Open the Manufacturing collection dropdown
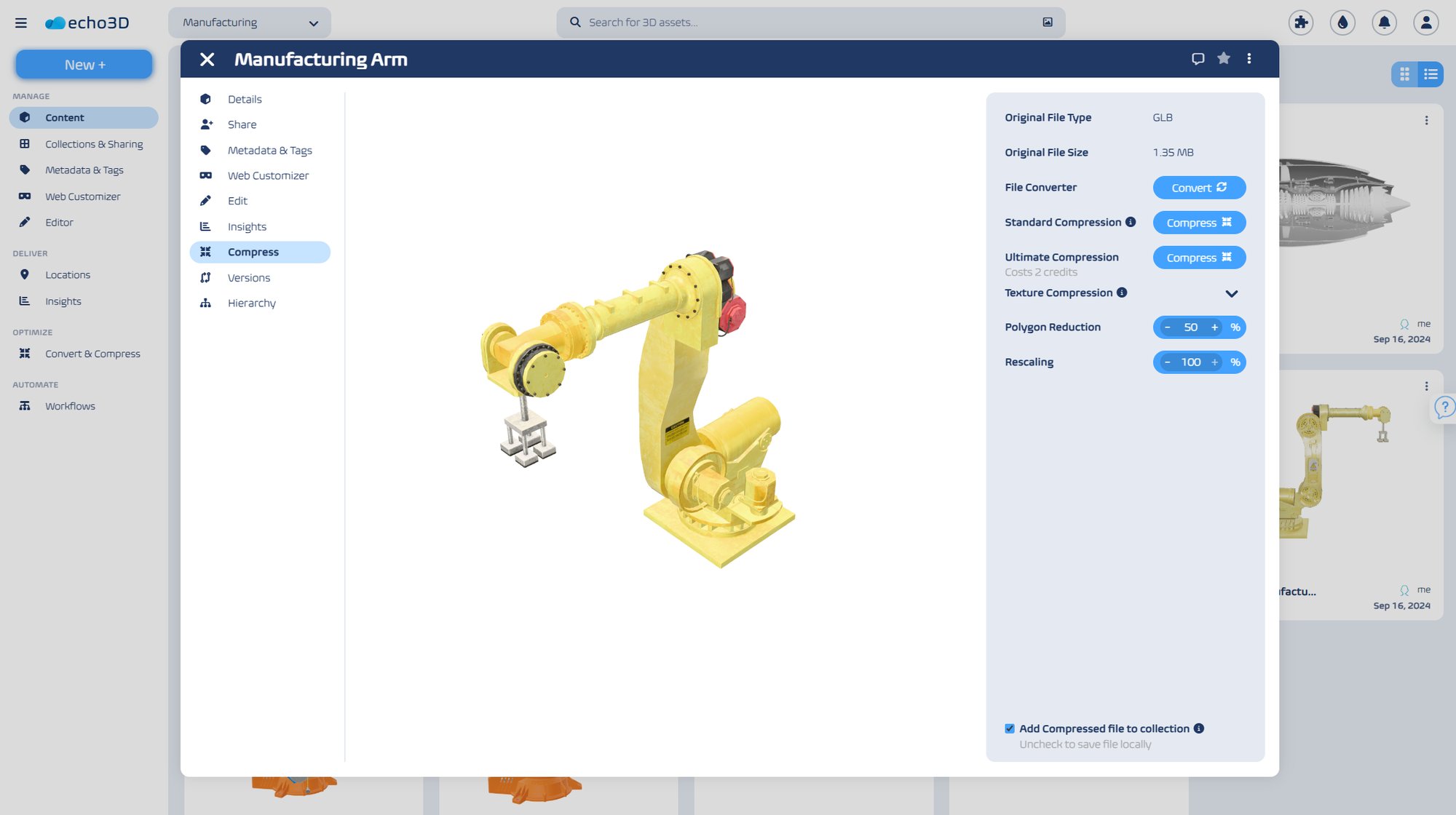1456x815 pixels. (x=250, y=23)
